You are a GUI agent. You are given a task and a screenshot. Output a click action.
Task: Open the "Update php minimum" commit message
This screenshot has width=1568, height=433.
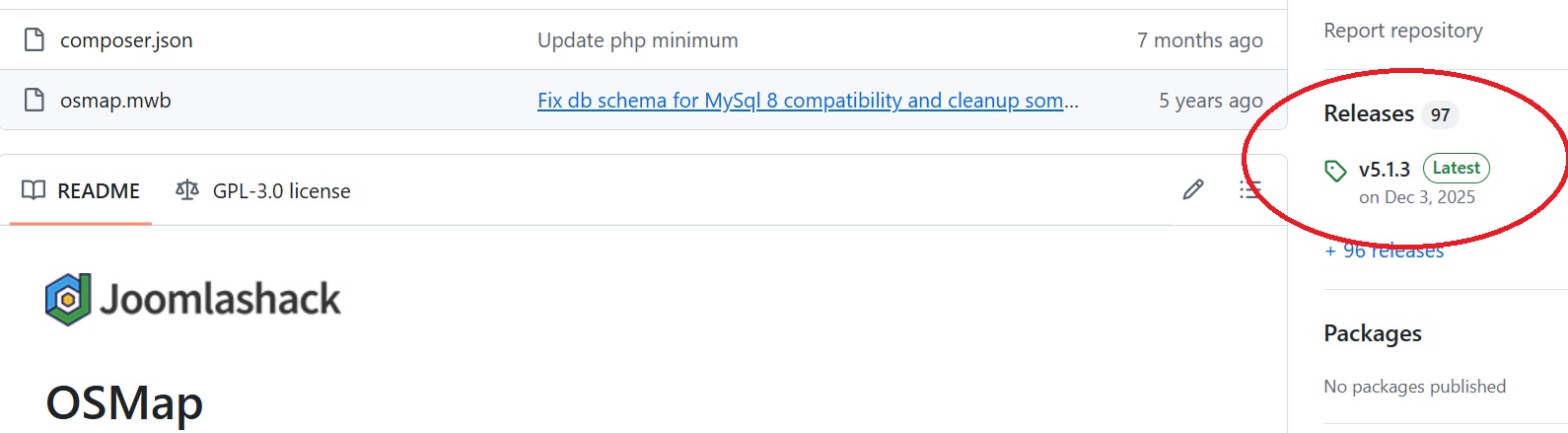coord(637,40)
